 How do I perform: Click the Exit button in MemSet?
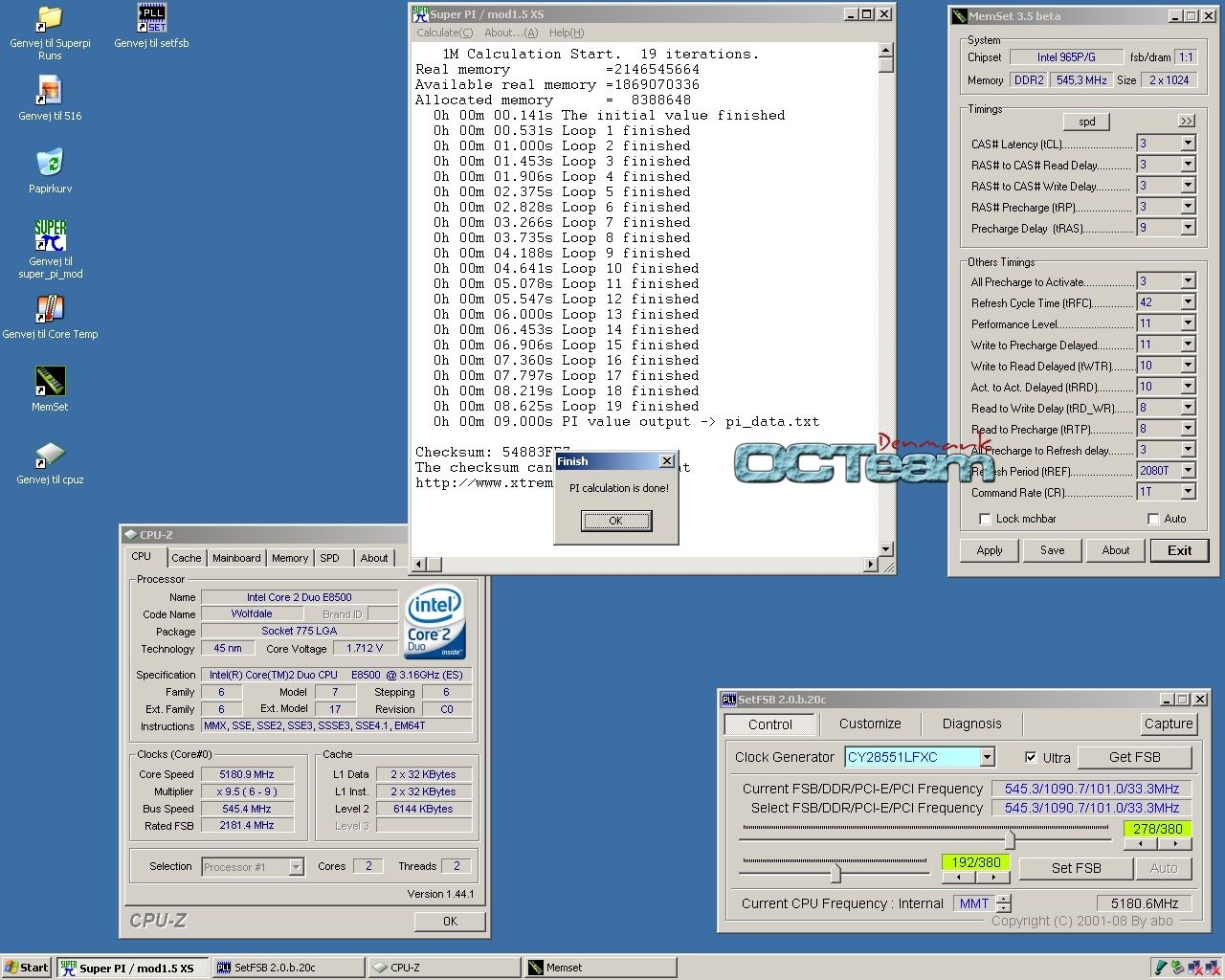1179,550
